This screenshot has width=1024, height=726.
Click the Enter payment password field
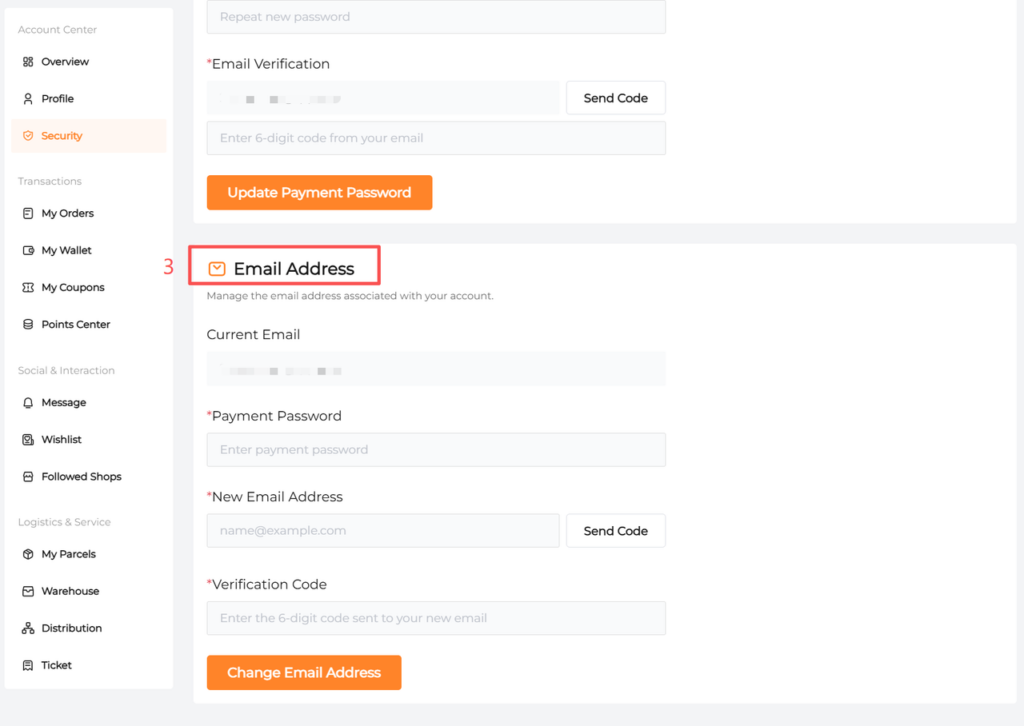436,450
